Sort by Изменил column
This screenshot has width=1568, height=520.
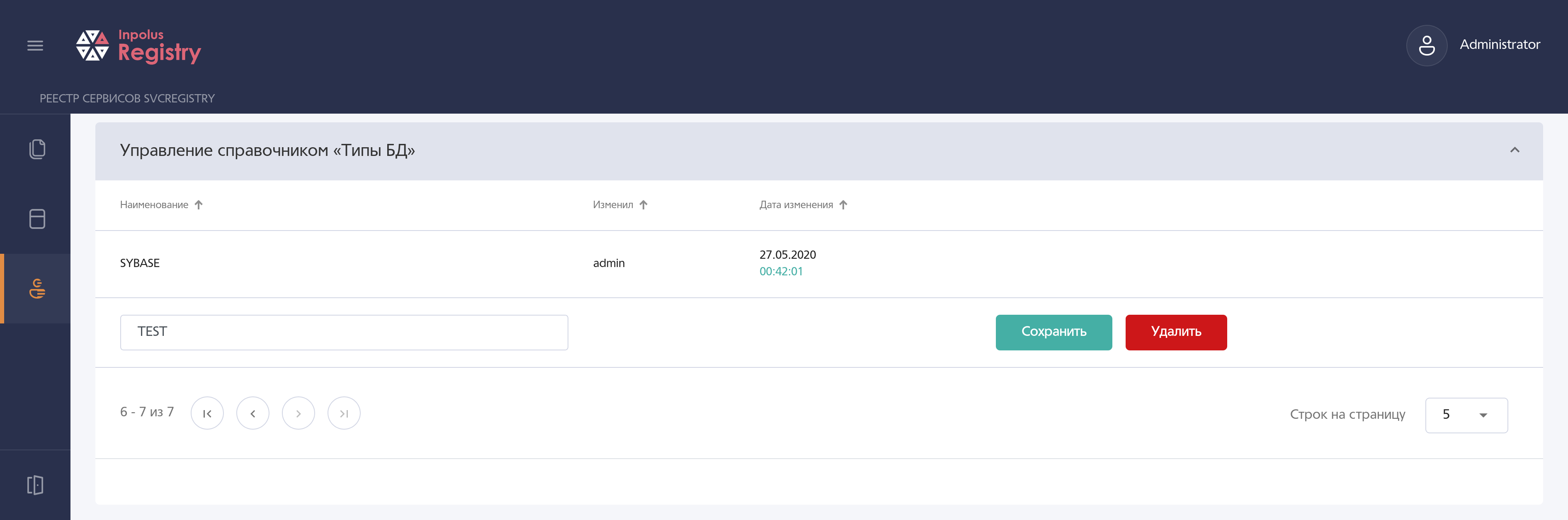pos(620,205)
